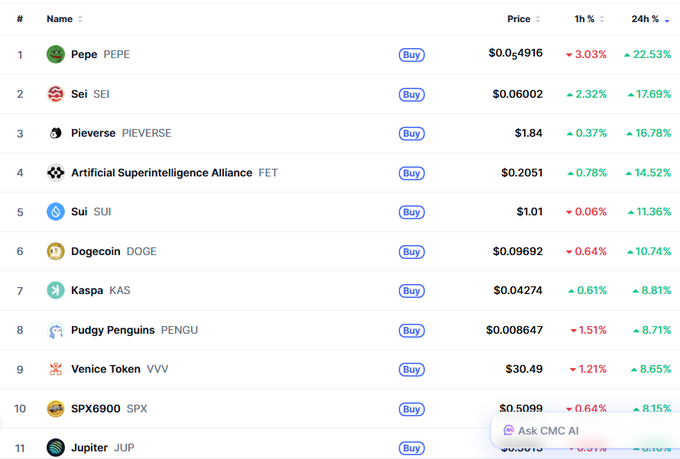
Task: Click Sei's 24h change 17.69%
Action: 649,94
